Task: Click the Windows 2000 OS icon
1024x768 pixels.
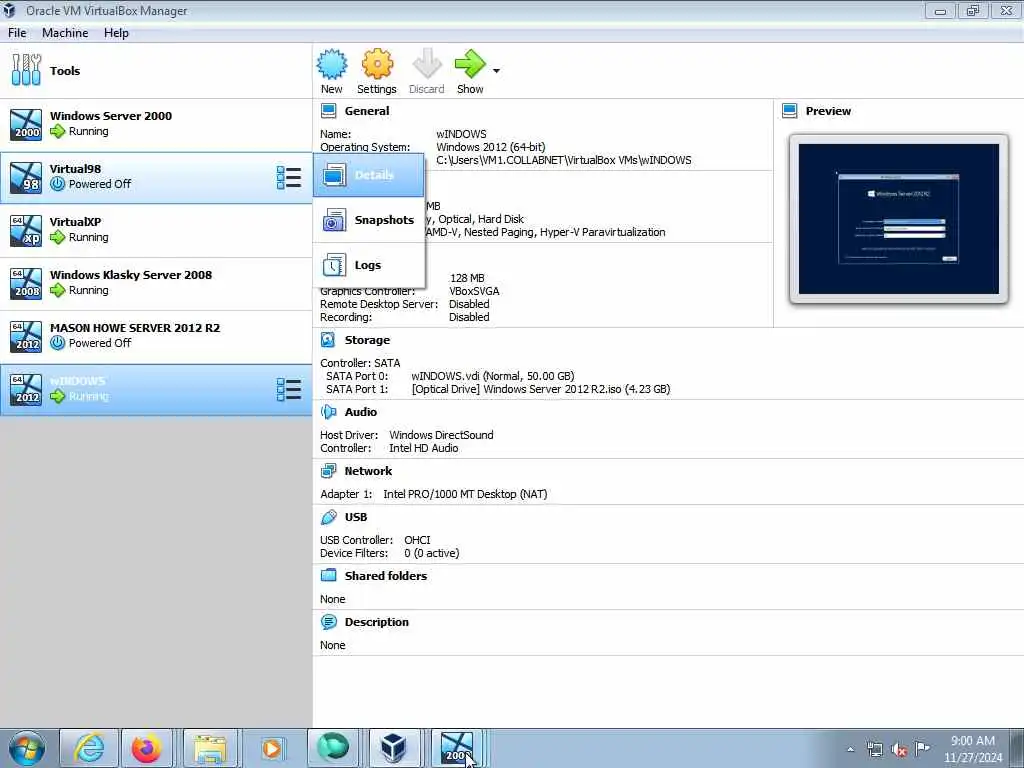Action: coord(26,124)
